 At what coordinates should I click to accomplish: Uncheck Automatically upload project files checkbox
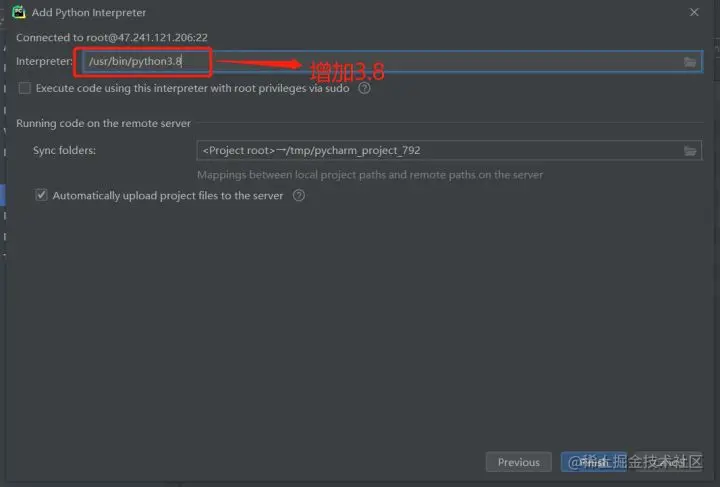[x=41, y=195]
